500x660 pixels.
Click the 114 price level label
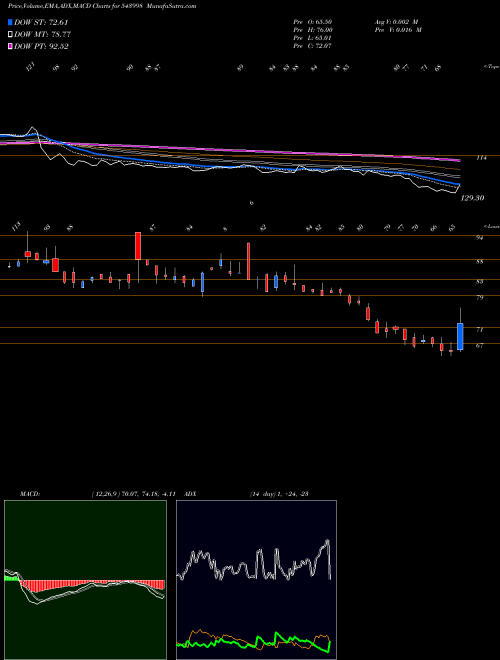click(481, 158)
